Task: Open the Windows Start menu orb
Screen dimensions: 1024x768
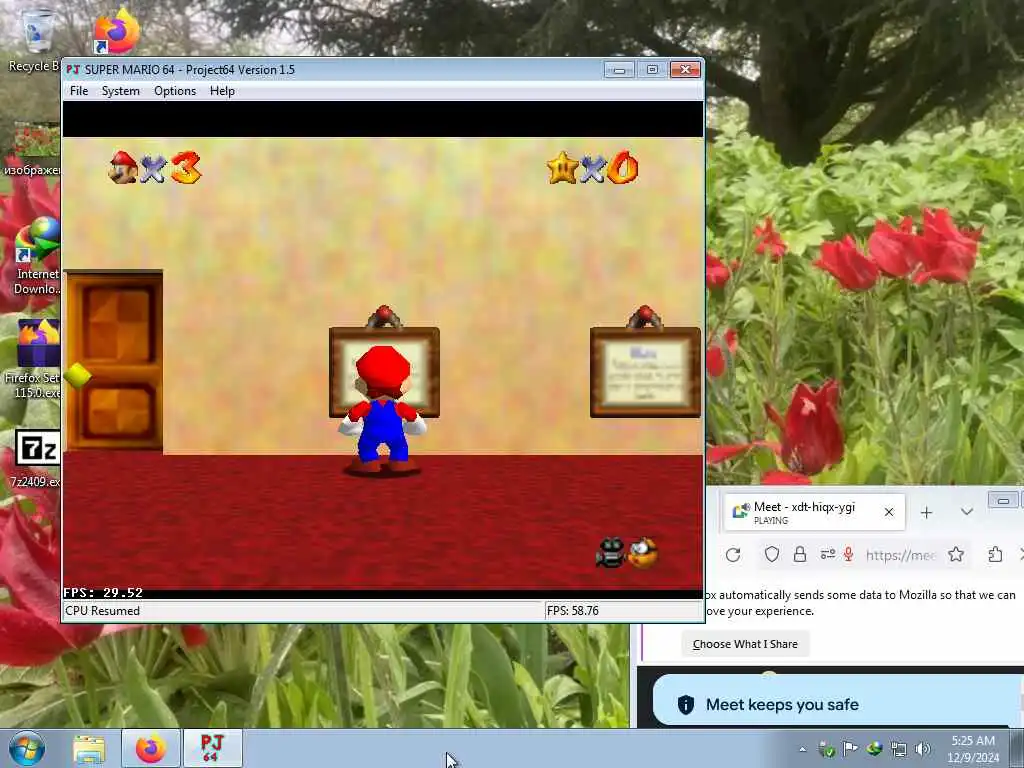Action: coord(27,748)
